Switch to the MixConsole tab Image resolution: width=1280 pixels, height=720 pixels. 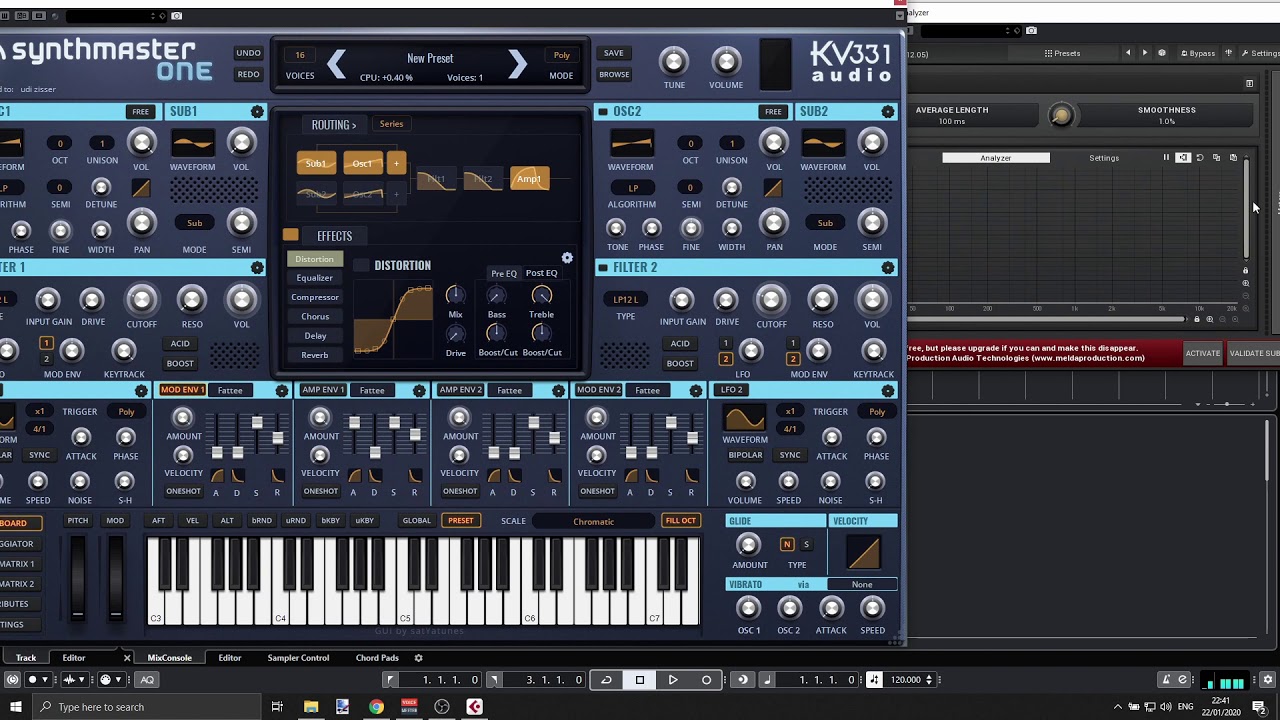coord(170,658)
